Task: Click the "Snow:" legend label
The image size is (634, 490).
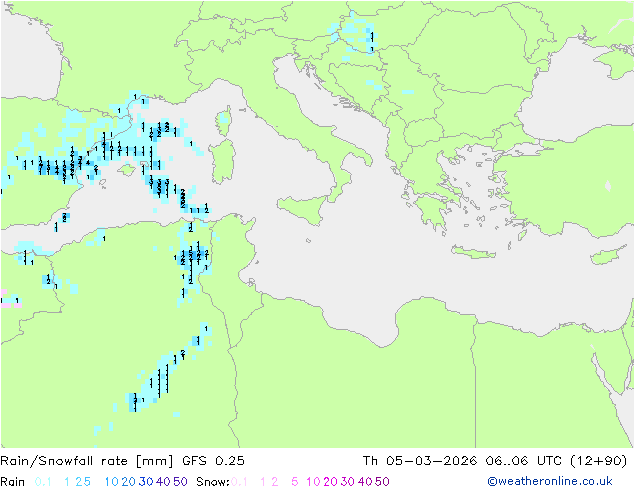Action: 213,482
